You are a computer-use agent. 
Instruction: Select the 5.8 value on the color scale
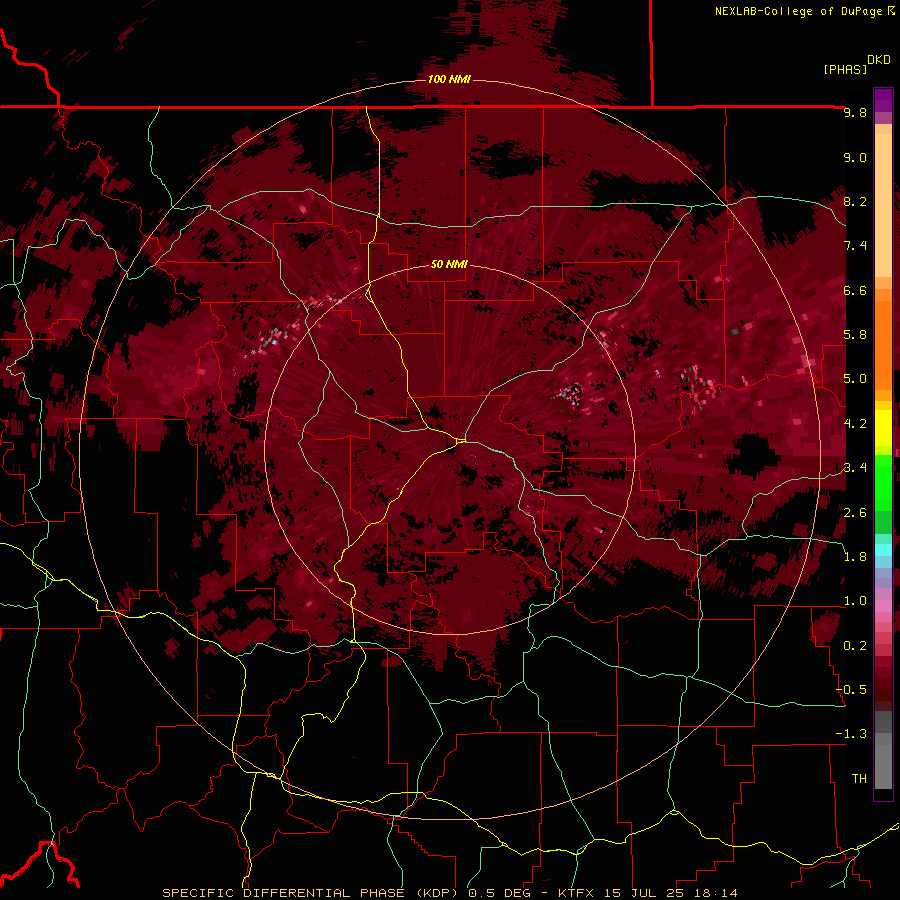point(855,335)
